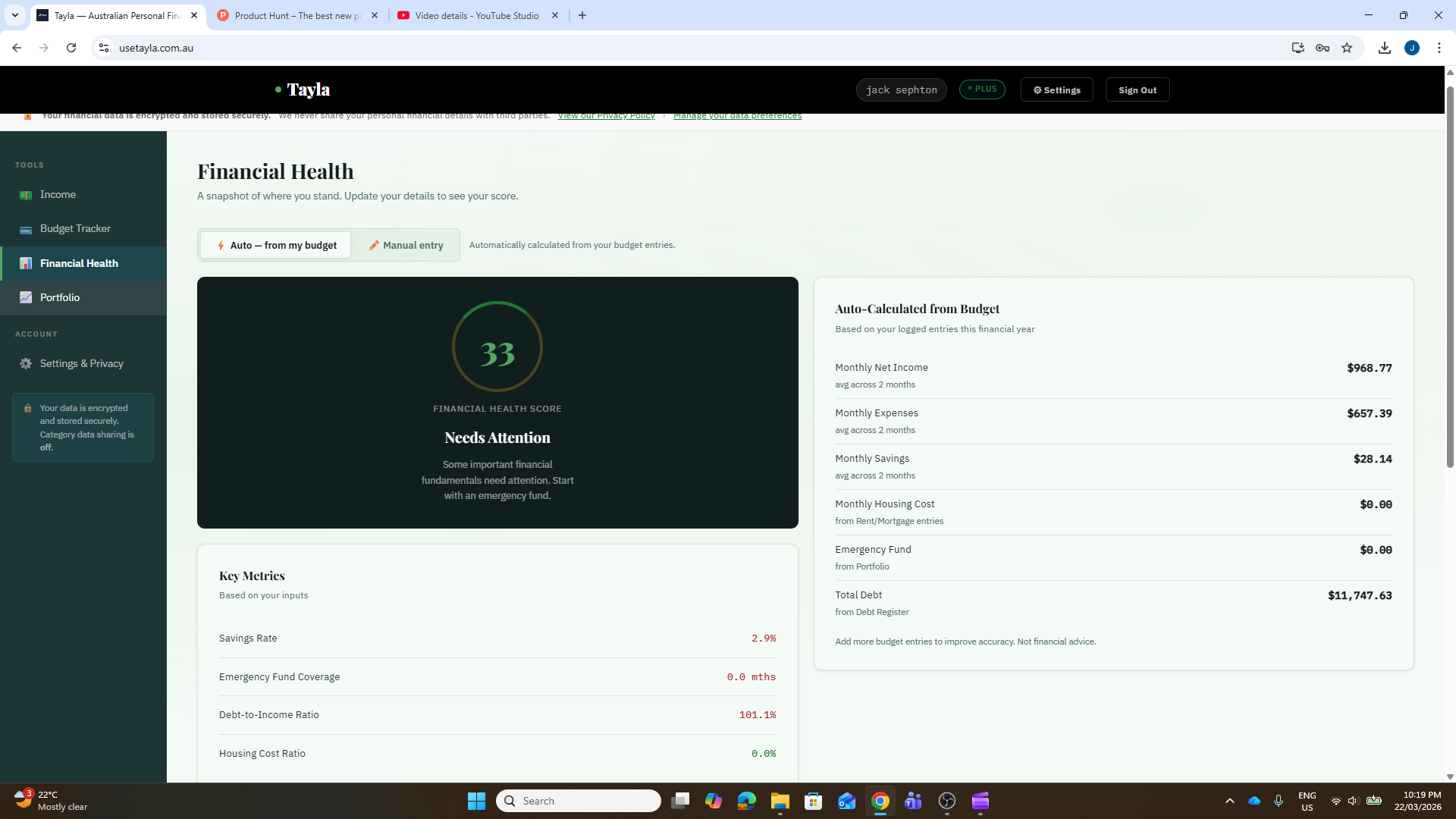Open the Portfolio page from the sidebar
Viewport: 1456px width, 819px height.
pyautogui.click(x=59, y=297)
